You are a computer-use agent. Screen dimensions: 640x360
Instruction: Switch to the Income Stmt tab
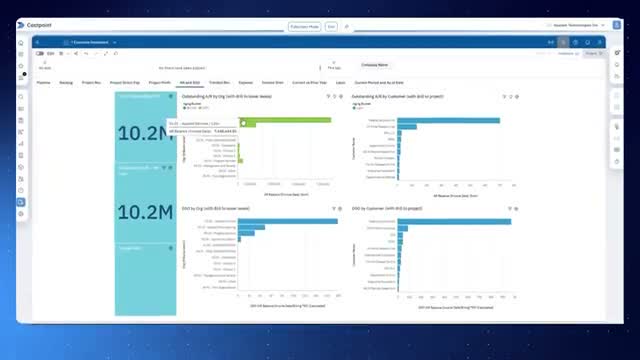click(272, 82)
